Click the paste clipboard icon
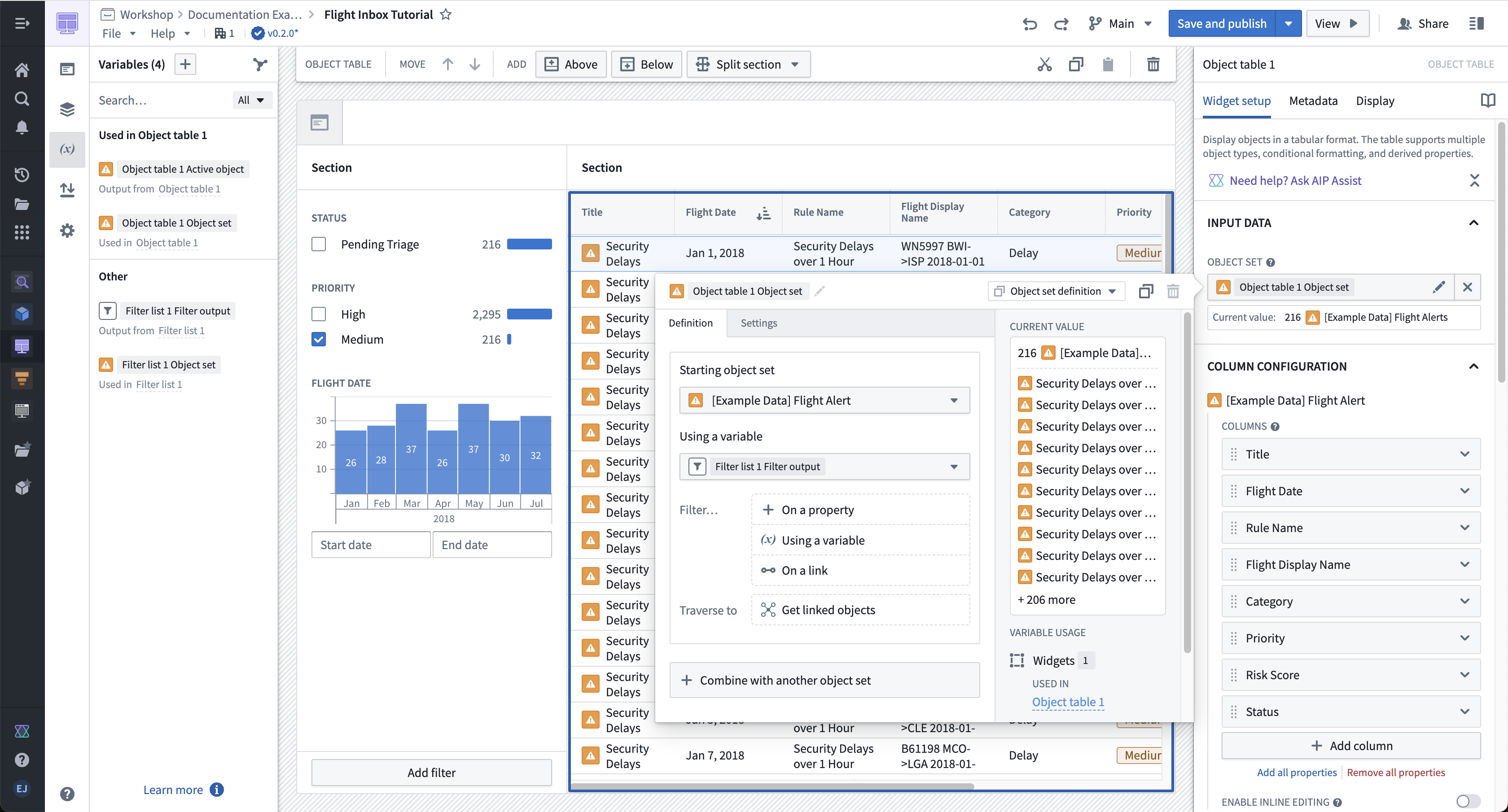Viewport: 1508px width, 812px height. [1108, 64]
